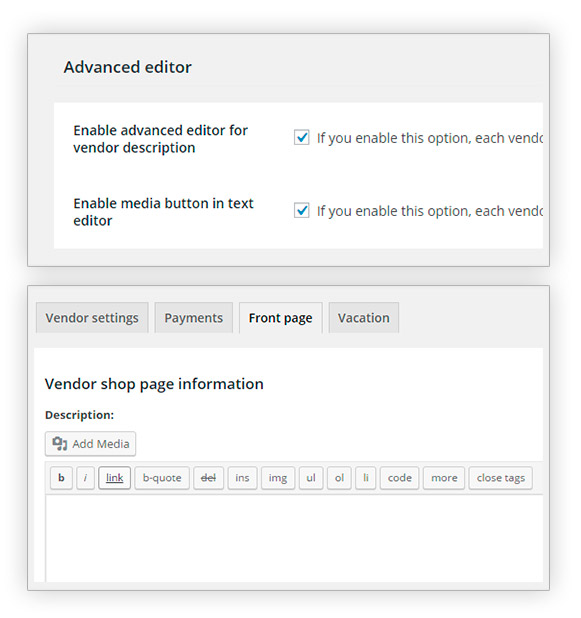This screenshot has height=618, width=581.
Task: Open the Add Media uploader
Action: coord(90,444)
